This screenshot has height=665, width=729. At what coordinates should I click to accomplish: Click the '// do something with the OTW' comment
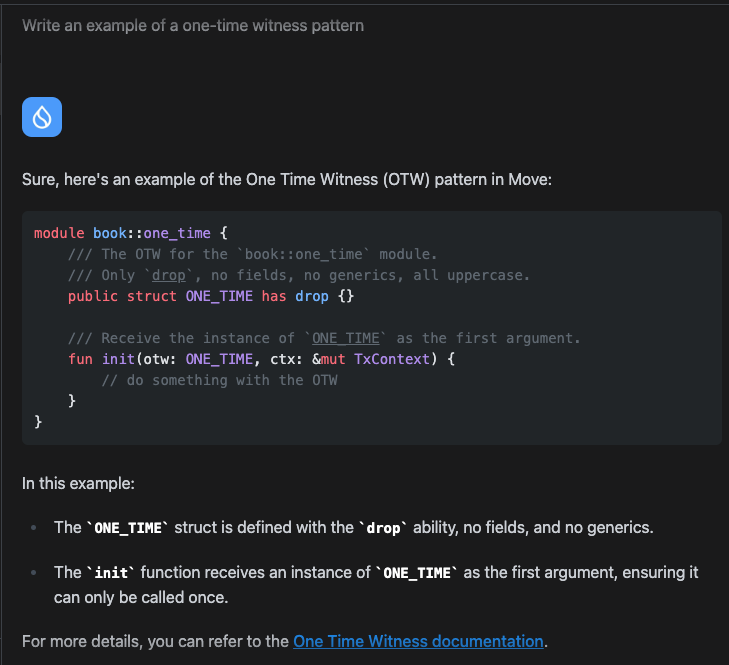219,380
